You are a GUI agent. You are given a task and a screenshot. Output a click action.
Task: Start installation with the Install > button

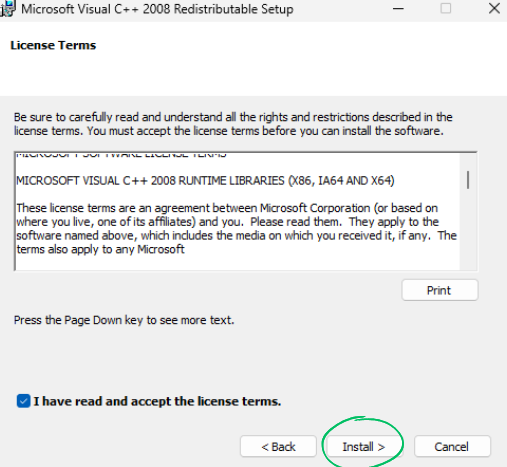(x=364, y=447)
